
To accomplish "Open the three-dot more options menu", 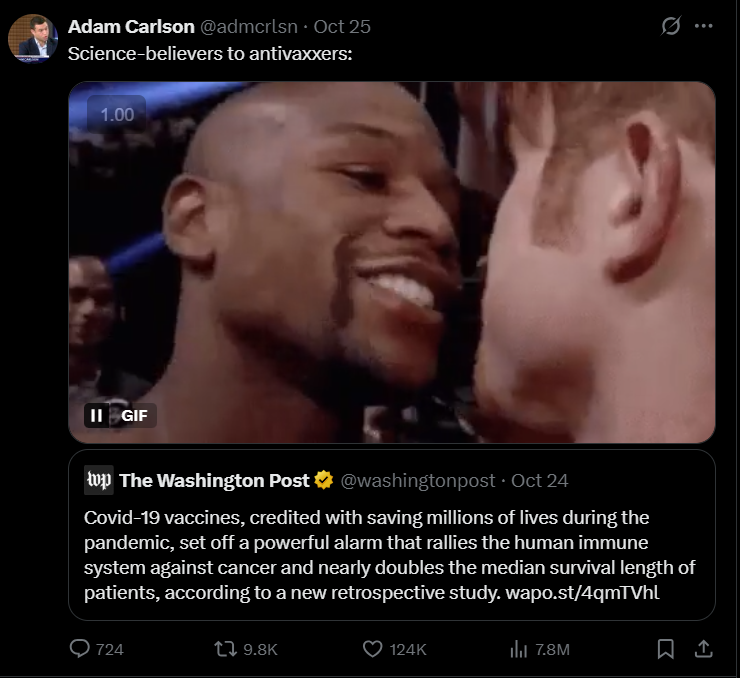I will 703,26.
